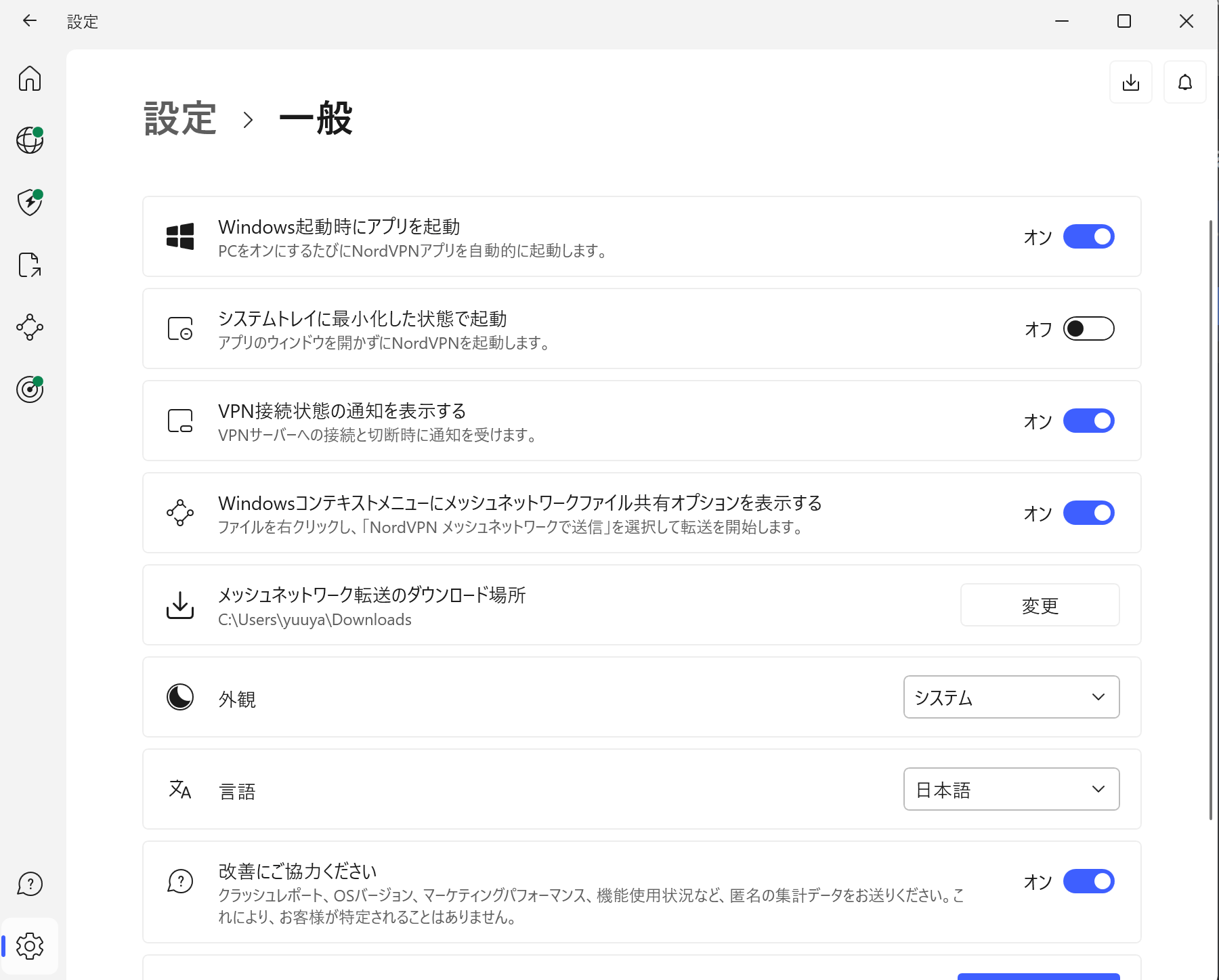The width and height of the screenshot is (1219, 980).
Task: Click the moon appearance icon
Action: [x=180, y=697]
